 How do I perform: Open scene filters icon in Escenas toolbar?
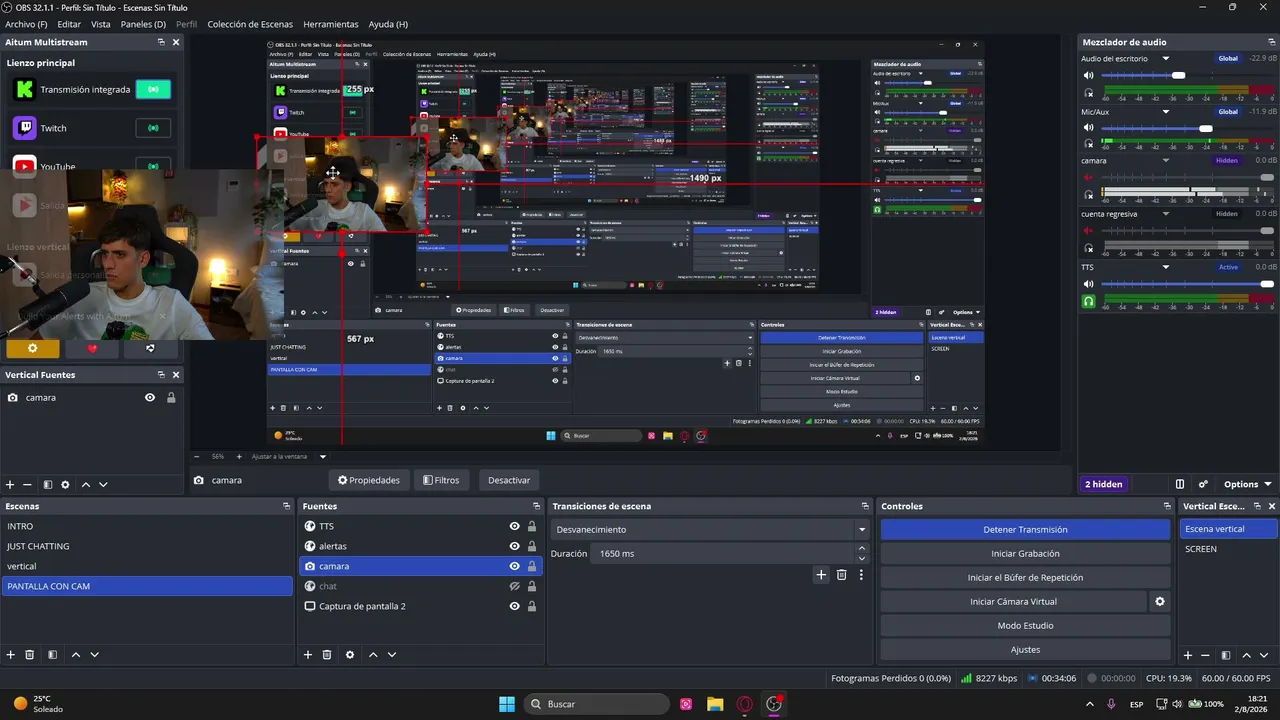(x=52, y=655)
